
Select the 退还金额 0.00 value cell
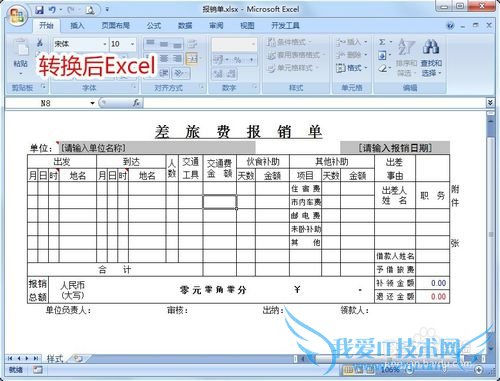coord(433,296)
